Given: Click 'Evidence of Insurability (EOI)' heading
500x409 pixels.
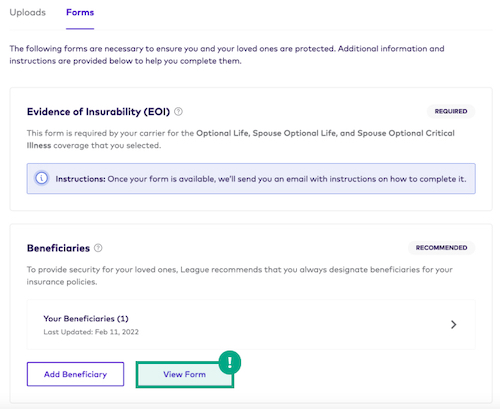Looking at the screenshot, I should [98, 112].
